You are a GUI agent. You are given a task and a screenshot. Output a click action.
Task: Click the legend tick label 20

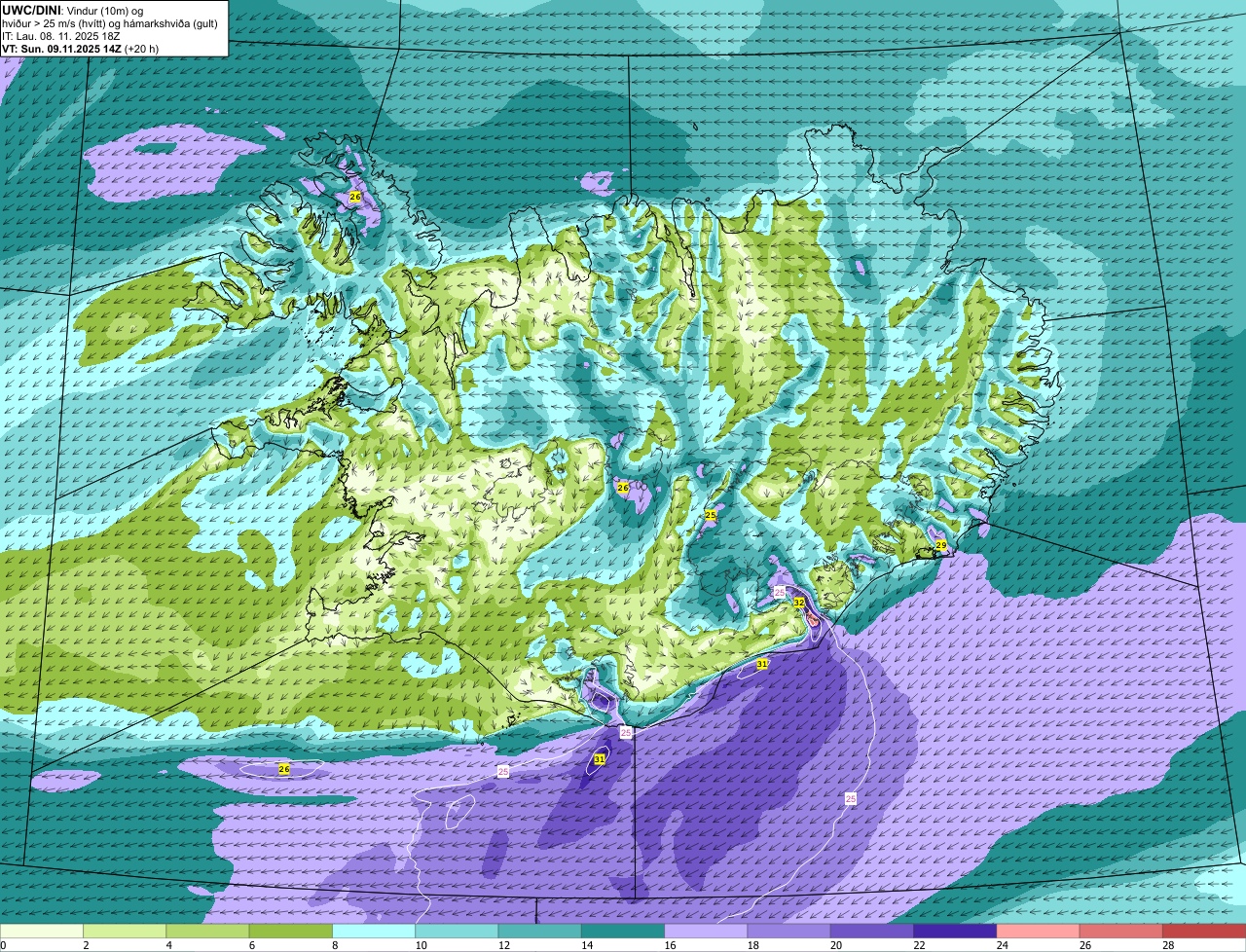click(836, 945)
